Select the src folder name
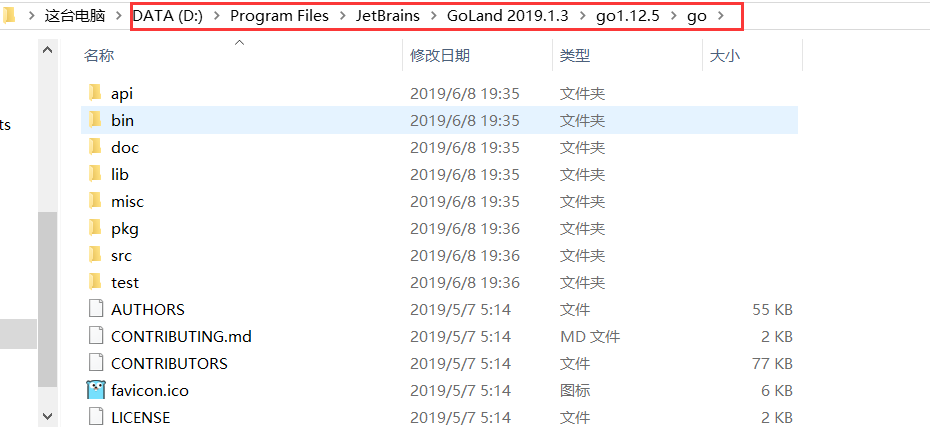This screenshot has width=930, height=436. [121, 255]
